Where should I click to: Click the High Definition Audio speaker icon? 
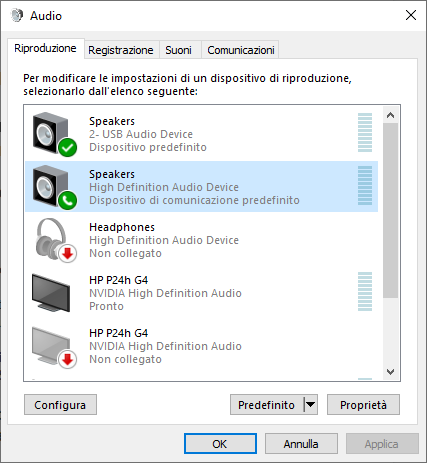[x=55, y=187]
